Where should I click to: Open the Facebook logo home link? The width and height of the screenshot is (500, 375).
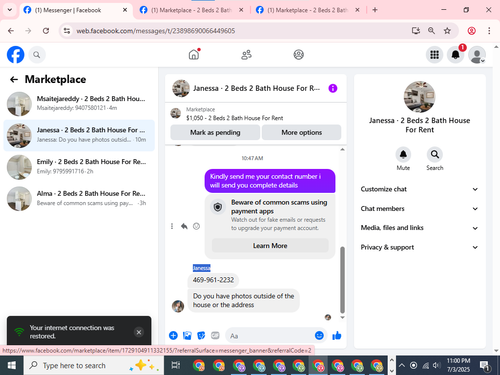[15, 55]
